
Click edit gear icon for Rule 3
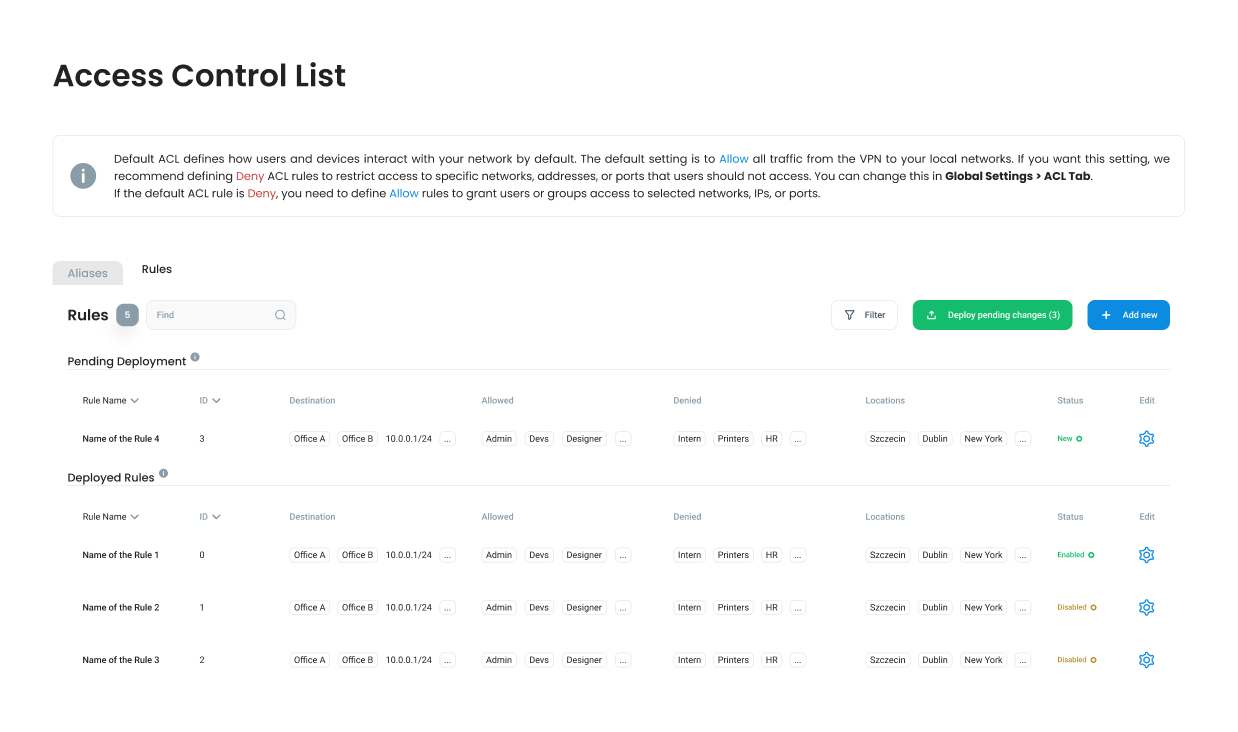1146,660
